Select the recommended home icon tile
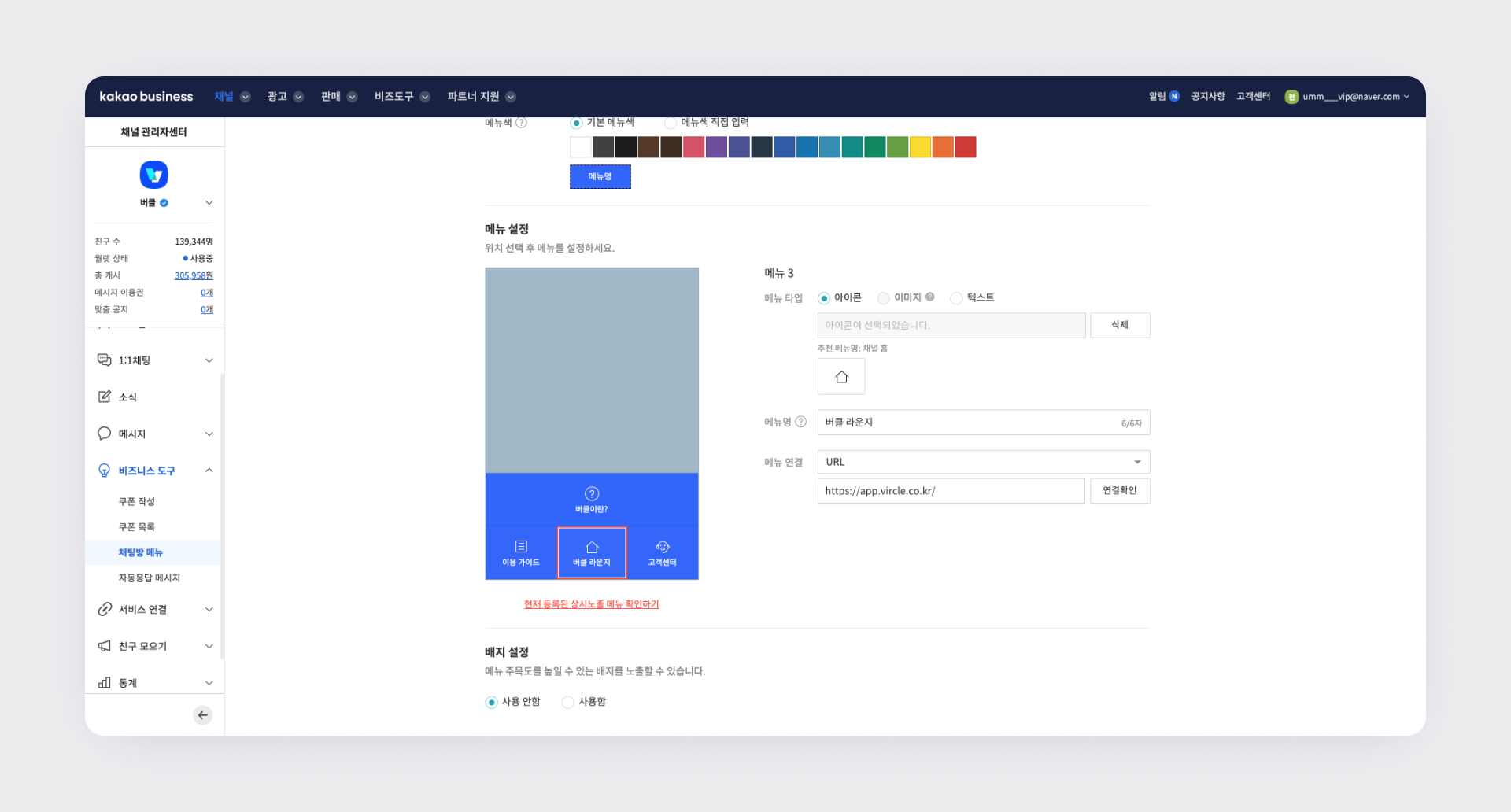 841,377
